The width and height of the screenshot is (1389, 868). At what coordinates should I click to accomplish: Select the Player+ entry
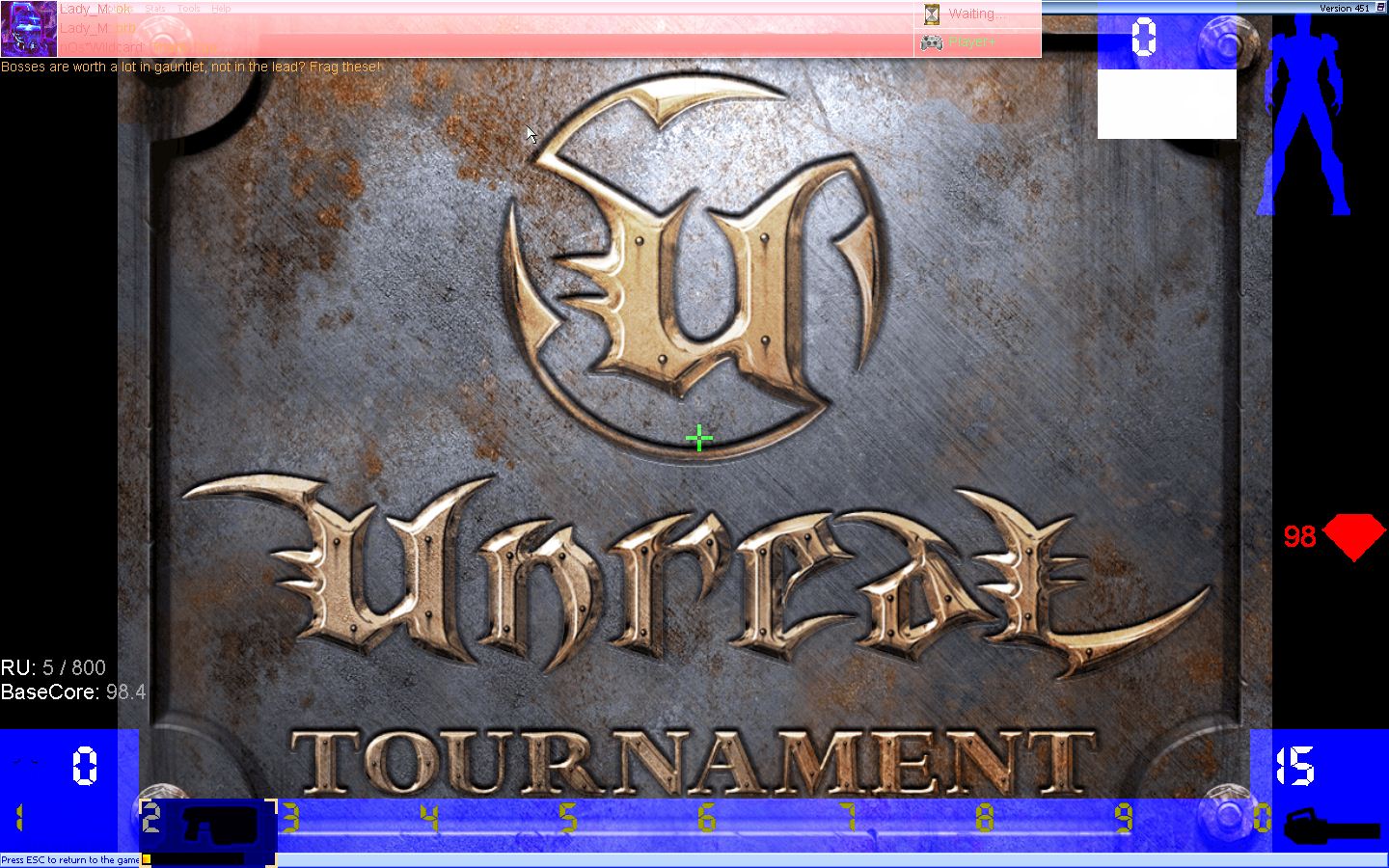(972, 42)
